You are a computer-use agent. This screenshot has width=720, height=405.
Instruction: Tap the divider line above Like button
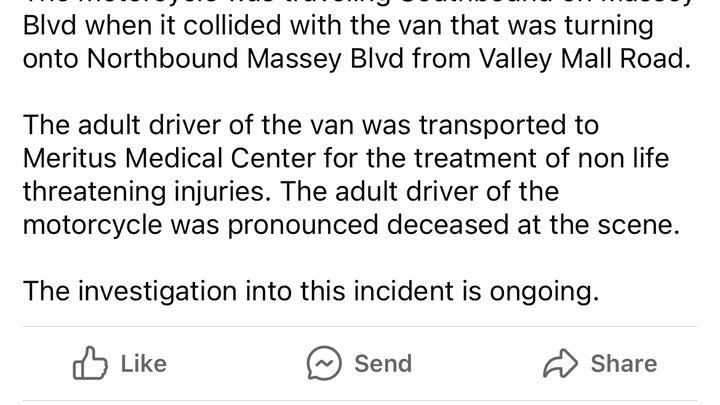click(360, 326)
